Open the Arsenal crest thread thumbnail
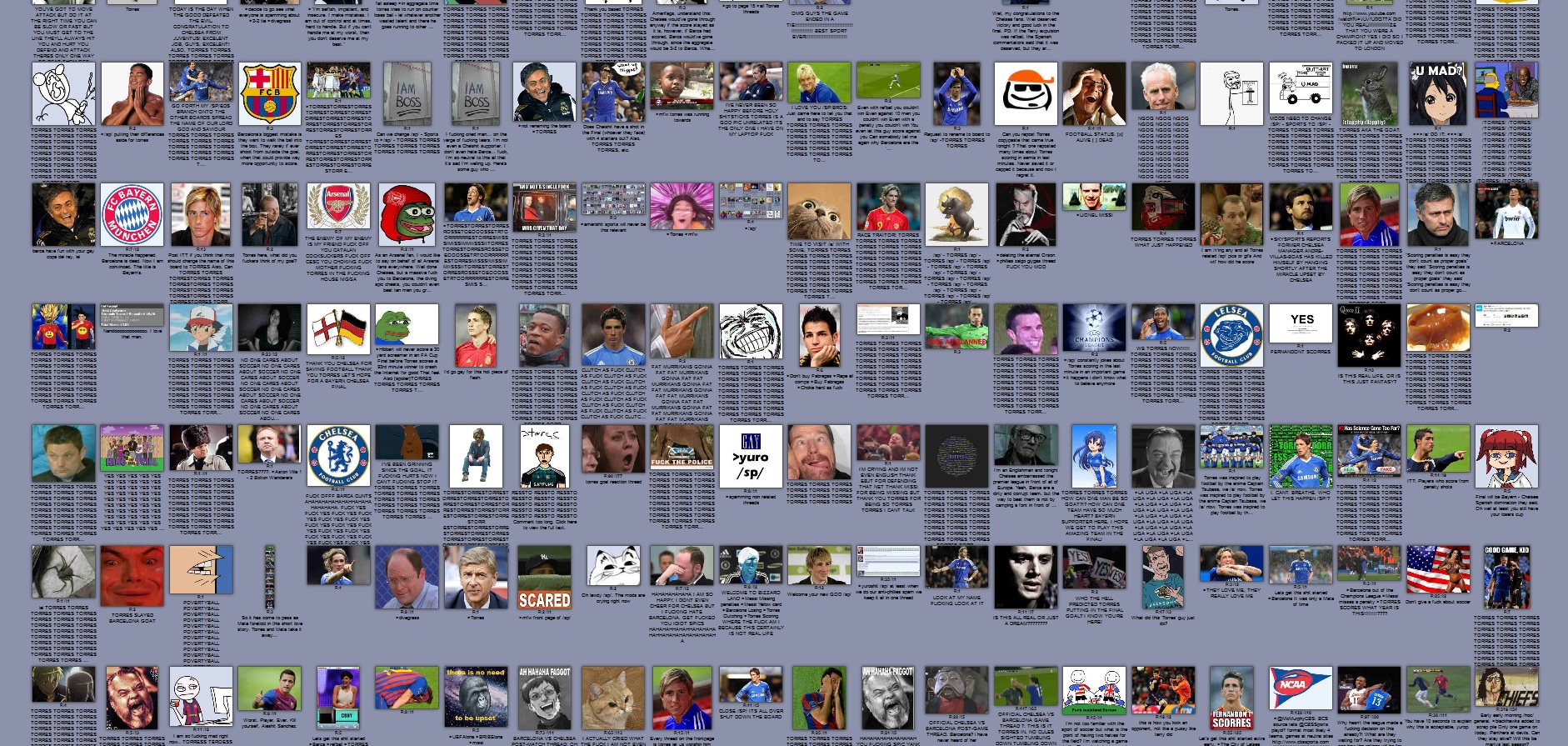This screenshot has width=1568, height=746. pos(338,207)
